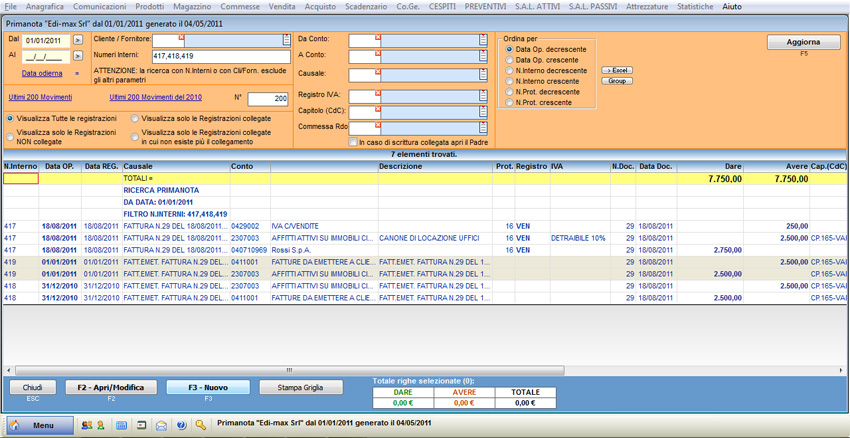Click the Numeri Interni input field
The height and width of the screenshot is (438, 850).
pos(220,56)
